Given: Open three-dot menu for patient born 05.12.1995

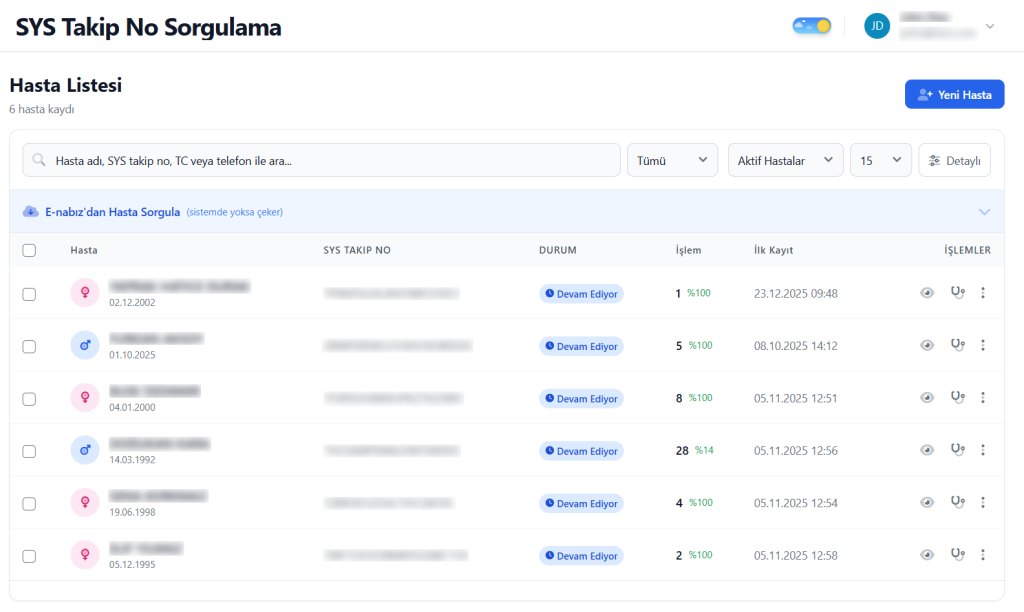Looking at the screenshot, I should pos(983,555).
